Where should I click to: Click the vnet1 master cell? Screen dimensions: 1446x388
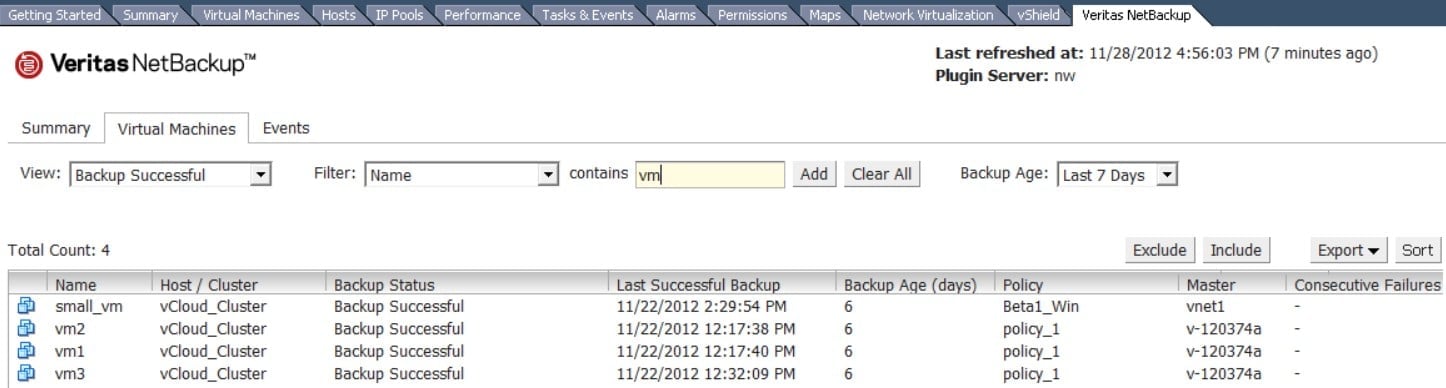coord(1206,307)
